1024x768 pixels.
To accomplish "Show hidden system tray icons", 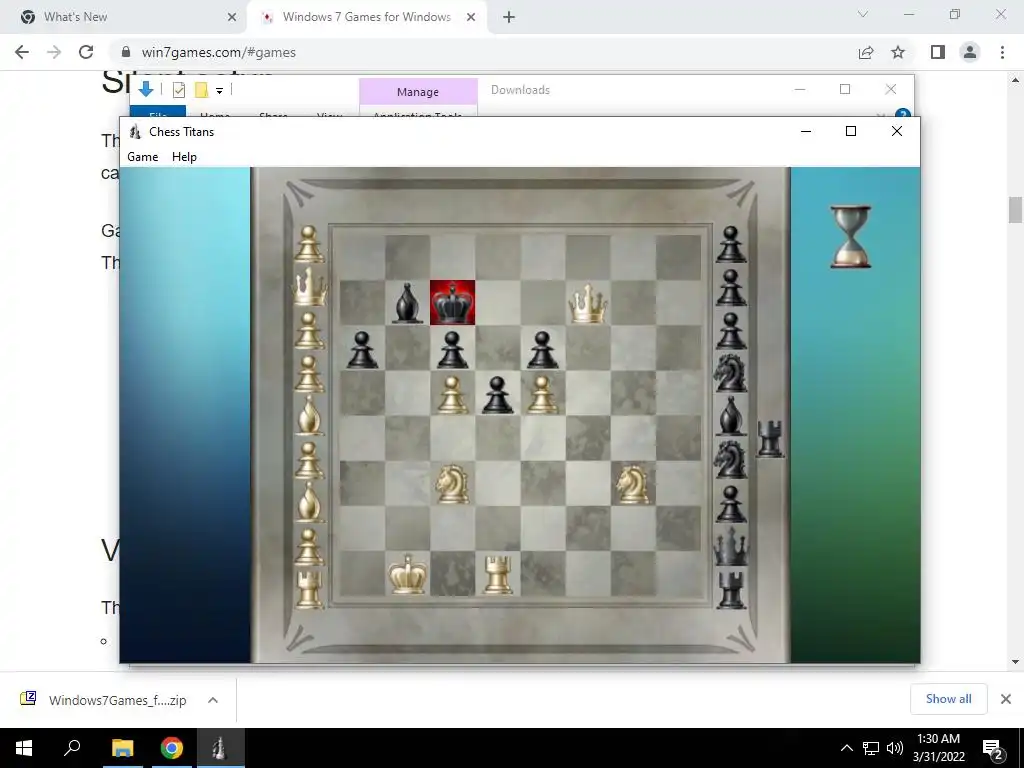I will 846,748.
